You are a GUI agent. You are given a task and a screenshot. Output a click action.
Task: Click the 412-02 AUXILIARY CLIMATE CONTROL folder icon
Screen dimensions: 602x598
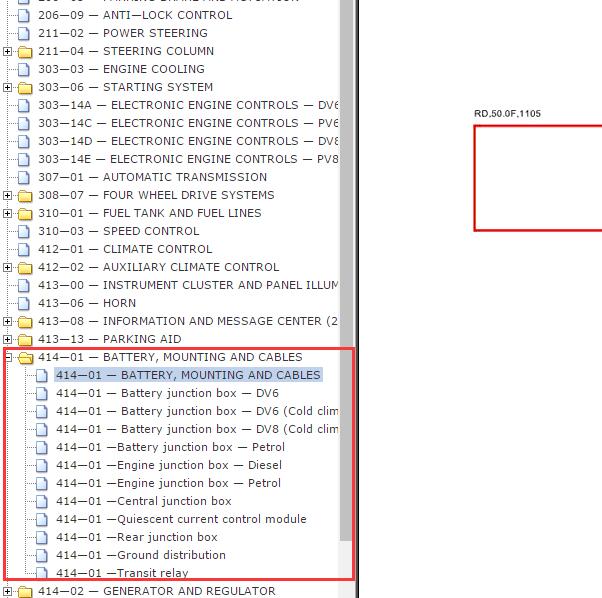point(25,268)
